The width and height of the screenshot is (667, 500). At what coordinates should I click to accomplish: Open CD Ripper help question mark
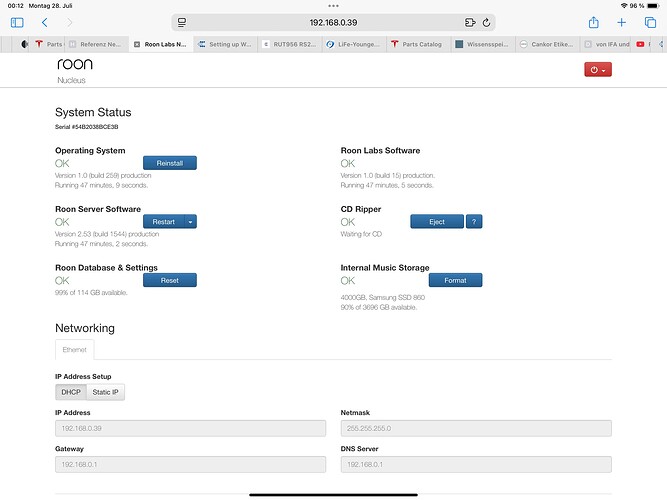(x=474, y=222)
